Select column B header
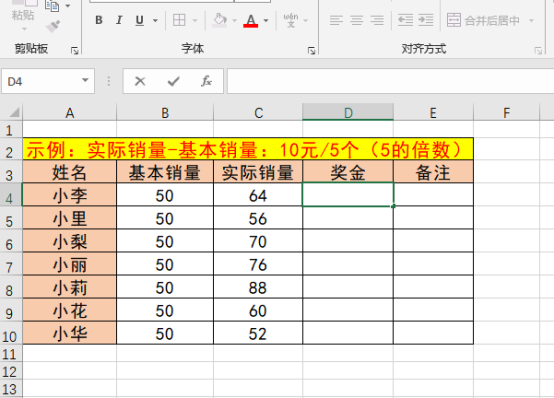The width and height of the screenshot is (554, 398). tap(165, 113)
